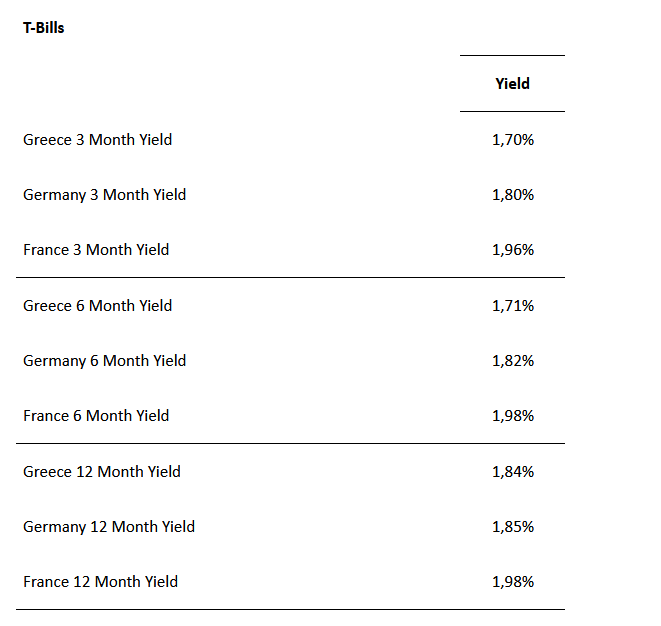Select the Greece 6 Month Yield label
The height and width of the screenshot is (626, 661).
(97, 306)
